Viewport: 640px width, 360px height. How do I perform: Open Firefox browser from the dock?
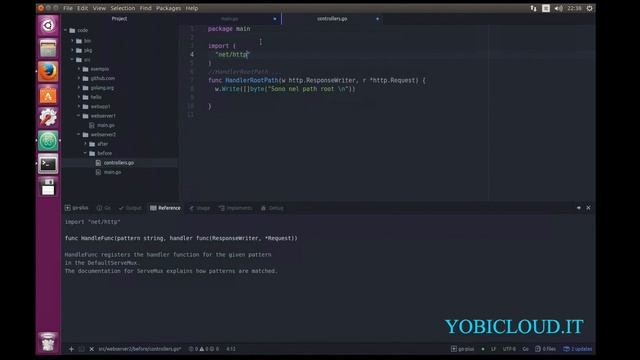point(48,71)
